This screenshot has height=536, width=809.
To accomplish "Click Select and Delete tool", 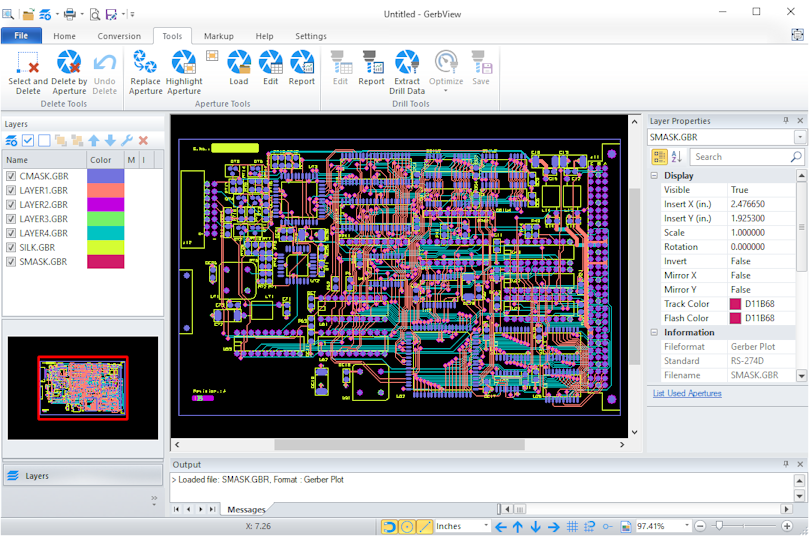I will coord(28,73).
